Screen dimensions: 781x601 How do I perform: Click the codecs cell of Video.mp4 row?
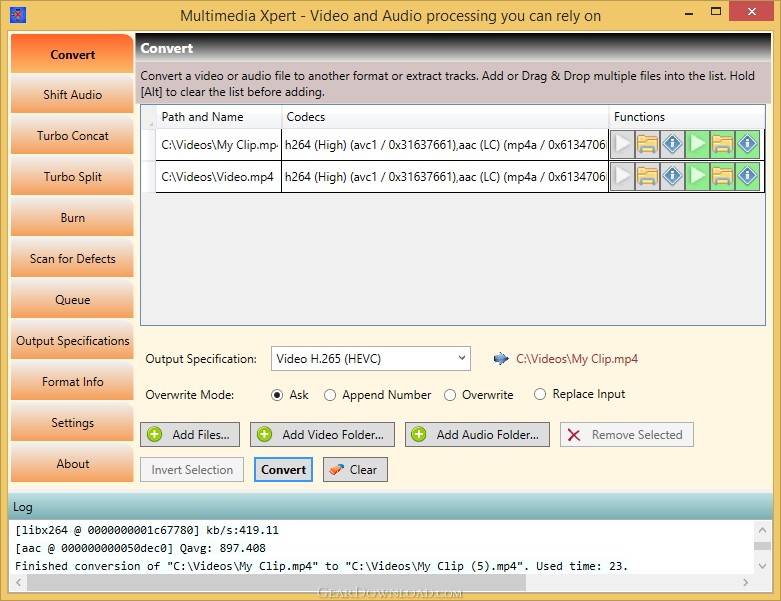(x=445, y=176)
